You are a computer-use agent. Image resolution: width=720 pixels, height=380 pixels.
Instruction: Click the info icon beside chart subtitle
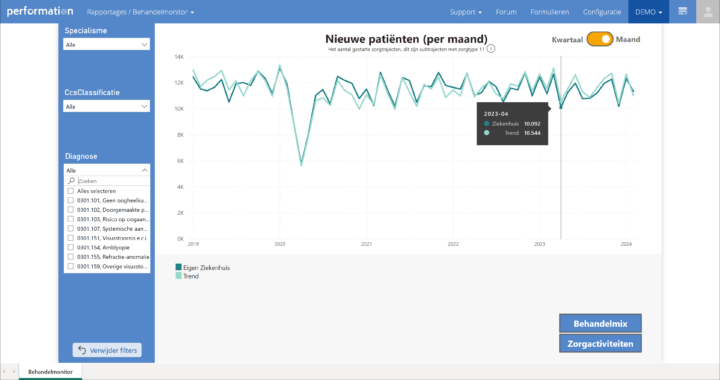[x=491, y=49]
